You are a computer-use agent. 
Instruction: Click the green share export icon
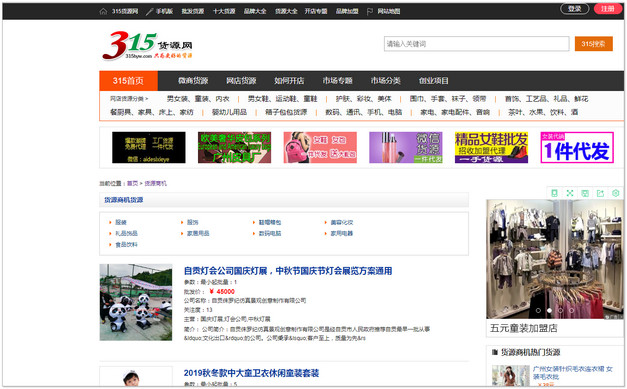(600, 193)
